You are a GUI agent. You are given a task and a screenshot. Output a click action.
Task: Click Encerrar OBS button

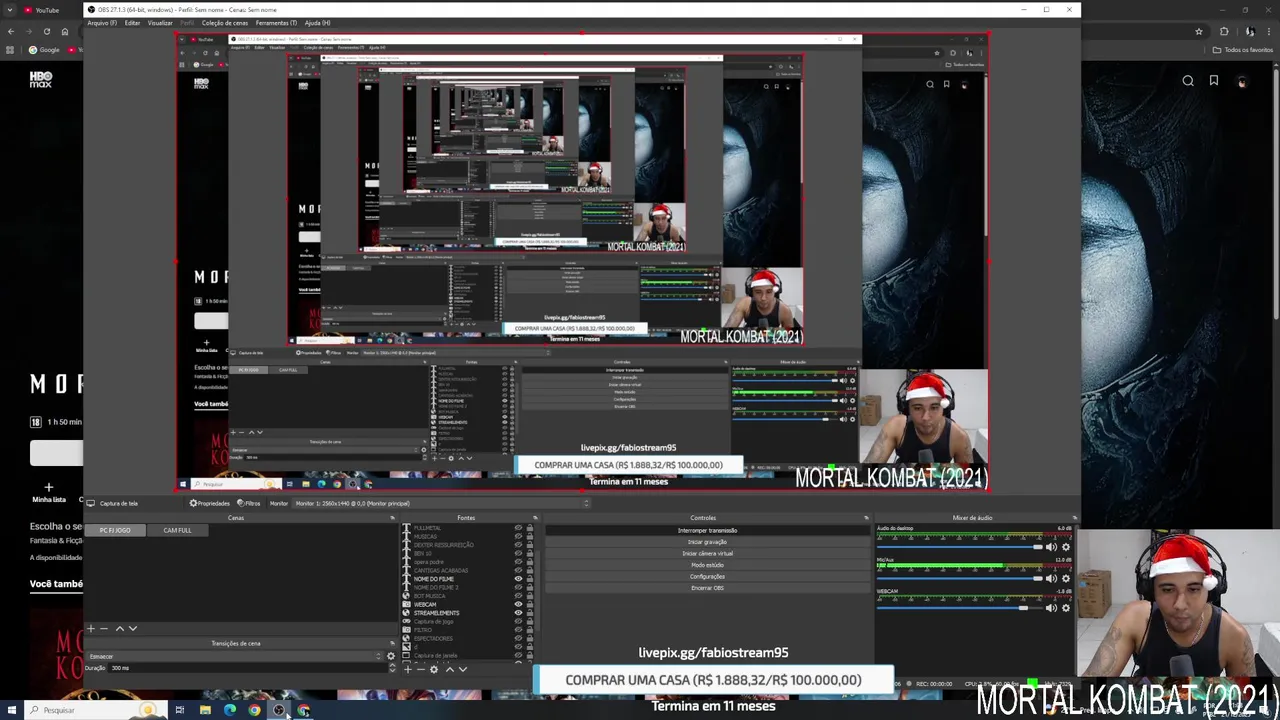click(707, 588)
